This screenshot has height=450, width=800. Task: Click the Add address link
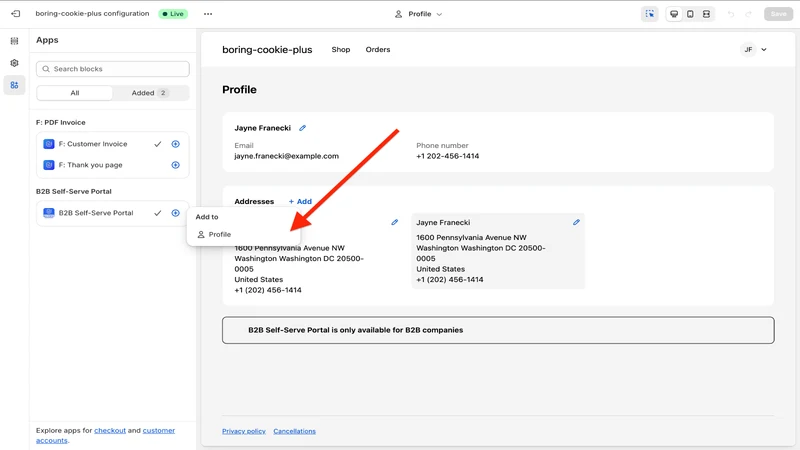[x=300, y=202]
